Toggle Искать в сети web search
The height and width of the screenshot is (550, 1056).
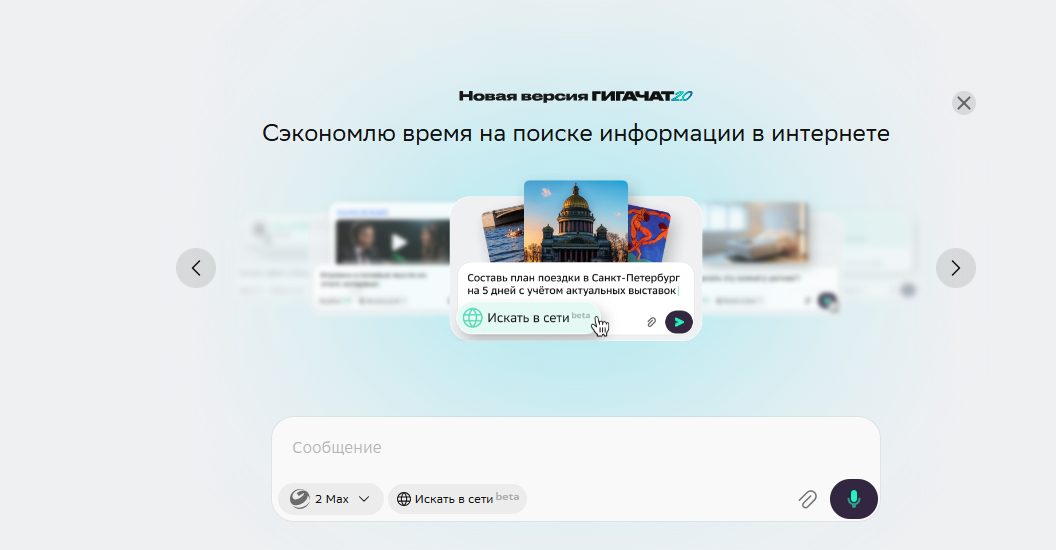(457, 499)
